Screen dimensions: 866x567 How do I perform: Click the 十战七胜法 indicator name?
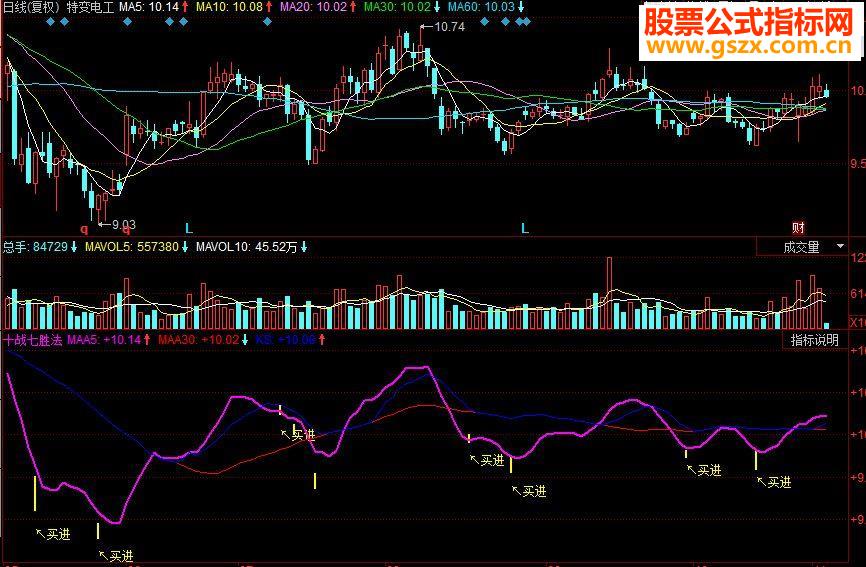click(33, 340)
